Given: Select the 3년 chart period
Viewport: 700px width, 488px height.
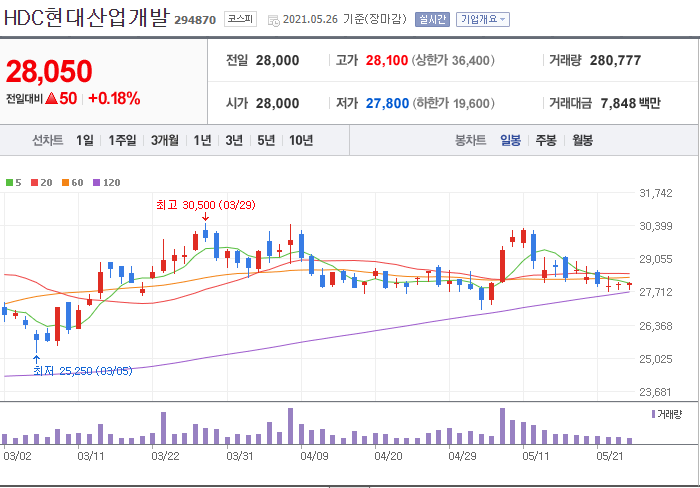Looking at the screenshot, I should [234, 140].
